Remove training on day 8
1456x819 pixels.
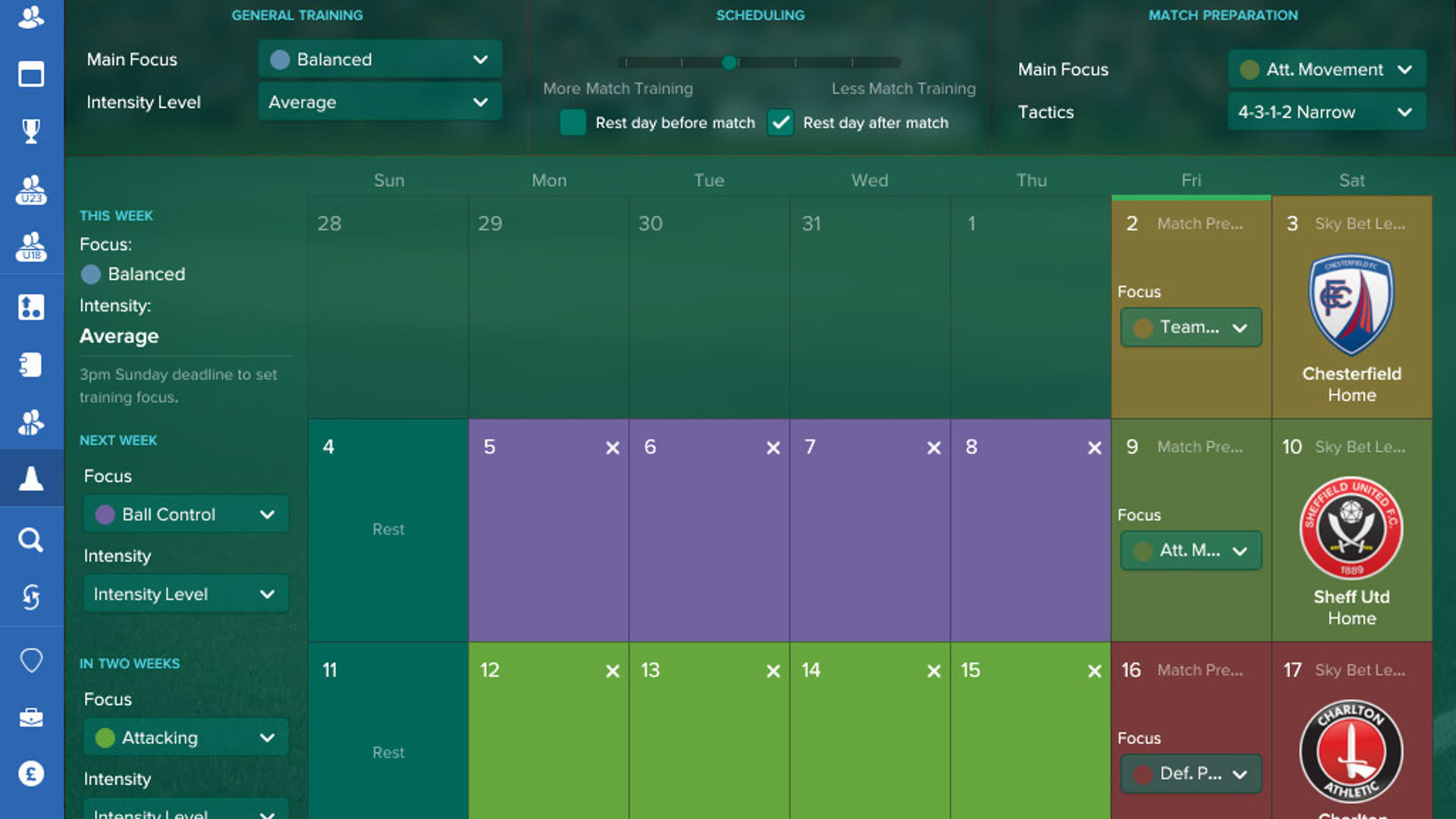point(1095,448)
